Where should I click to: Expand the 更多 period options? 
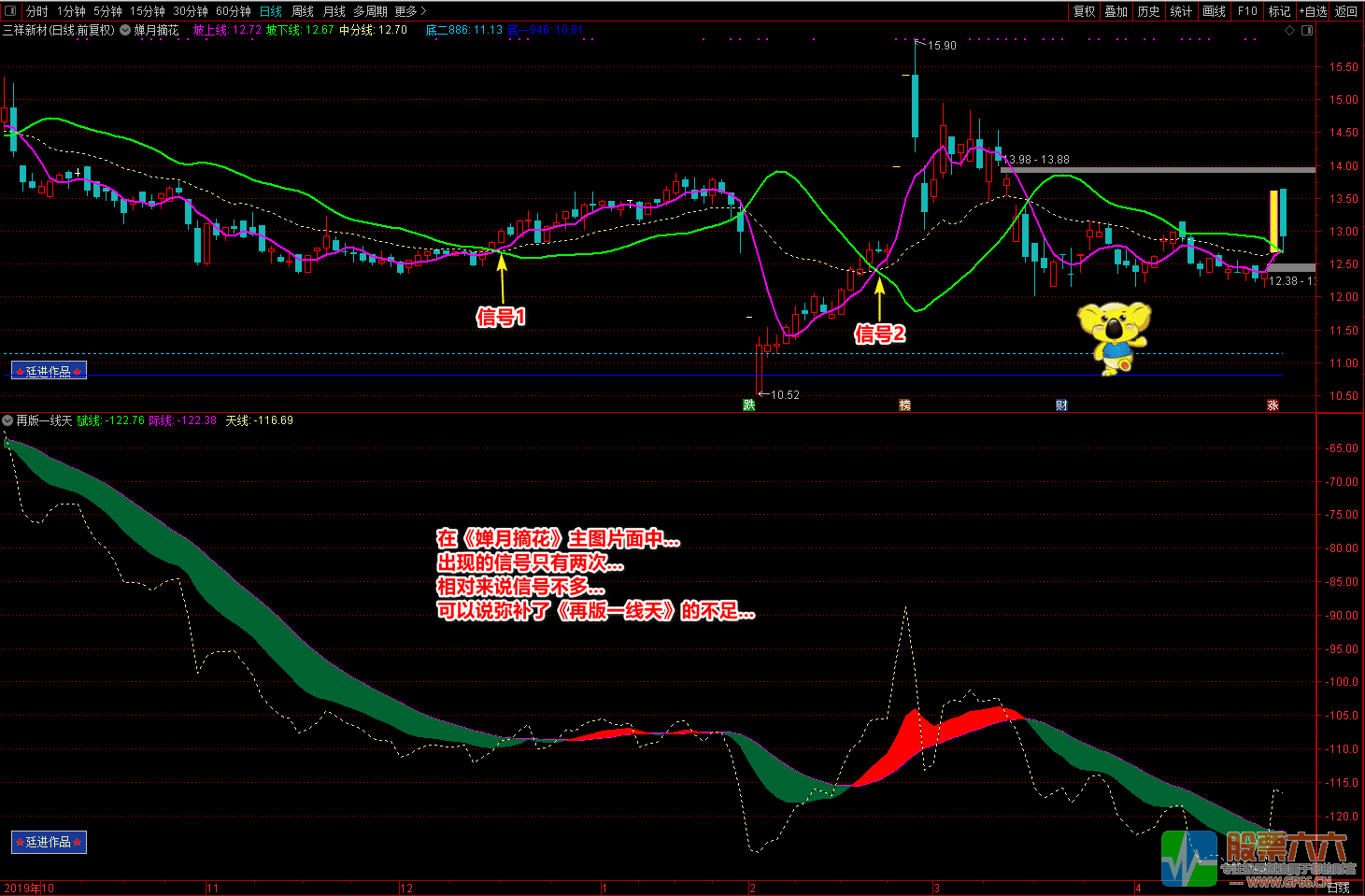(410, 11)
